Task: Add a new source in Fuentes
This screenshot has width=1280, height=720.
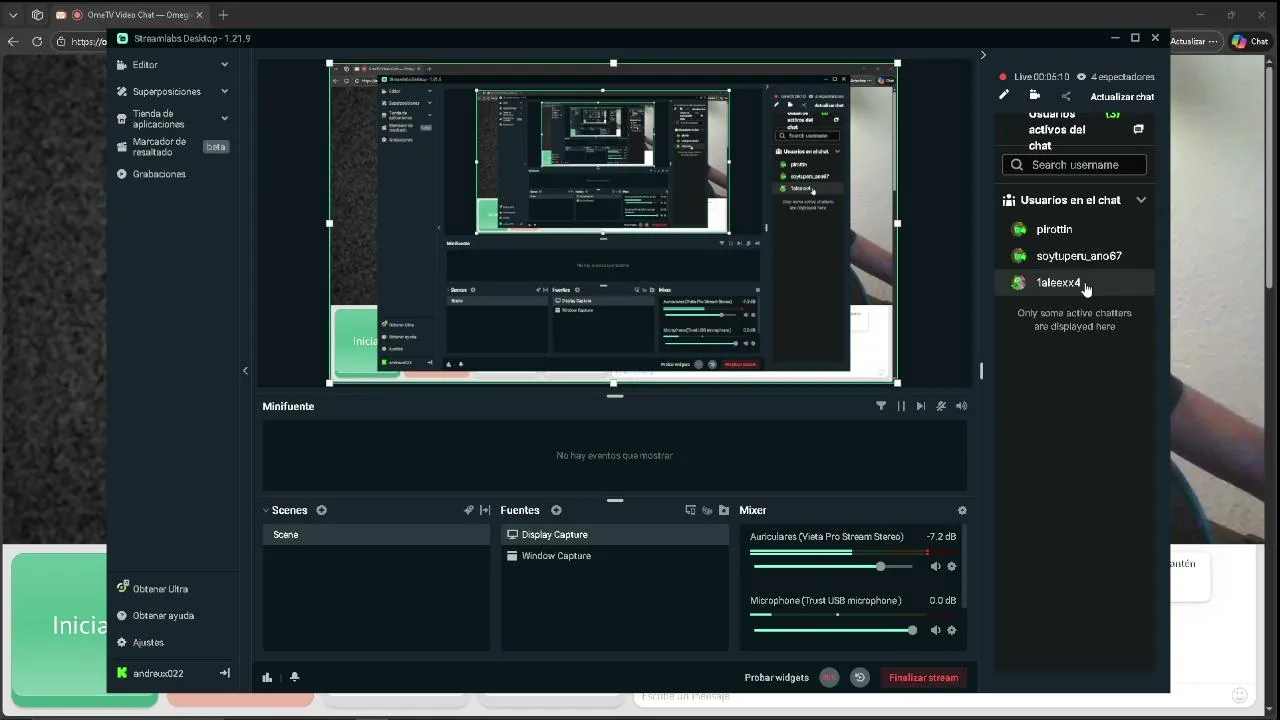Action: click(556, 510)
